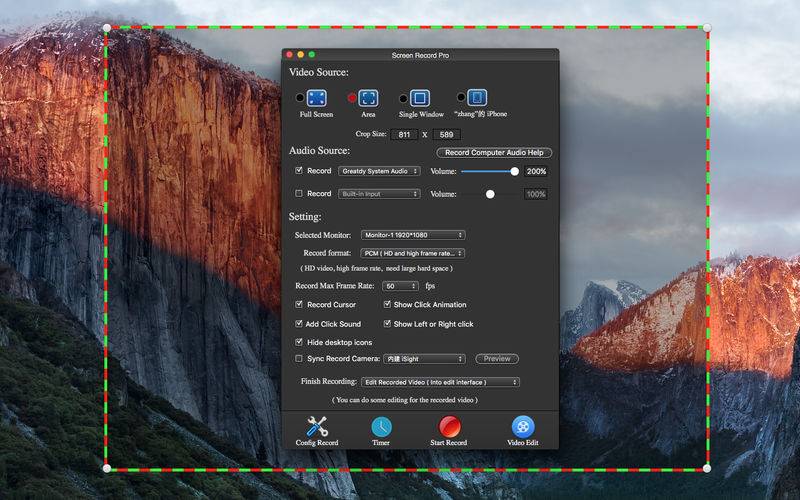Image resolution: width=800 pixels, height=500 pixels.
Task: Click the camera Preview button
Action: (x=497, y=359)
